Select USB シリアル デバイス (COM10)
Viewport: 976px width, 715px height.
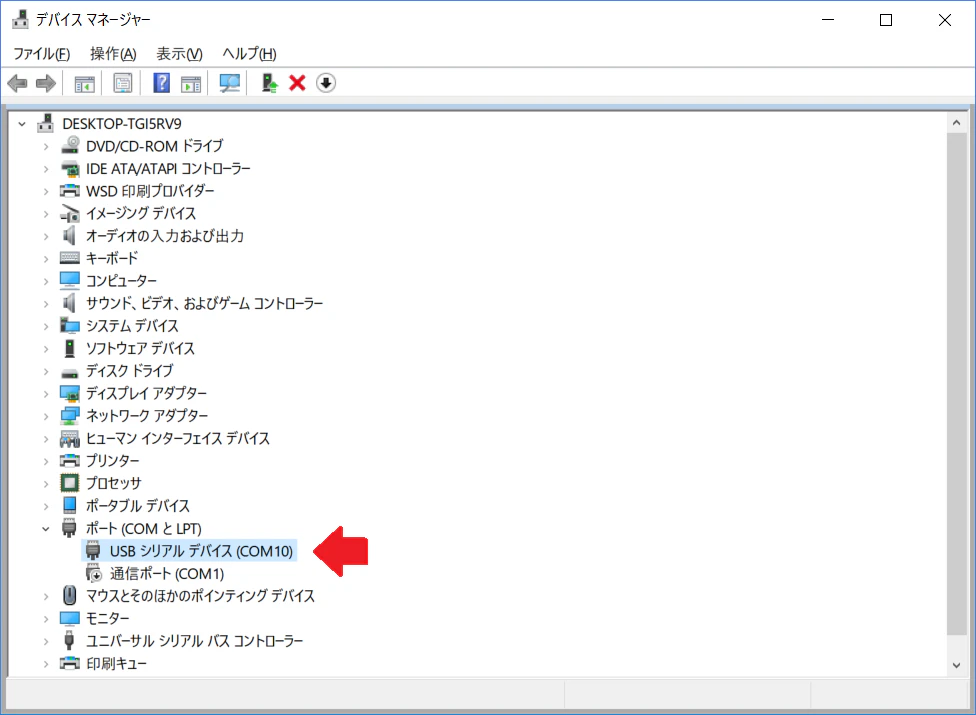pyautogui.click(x=201, y=551)
